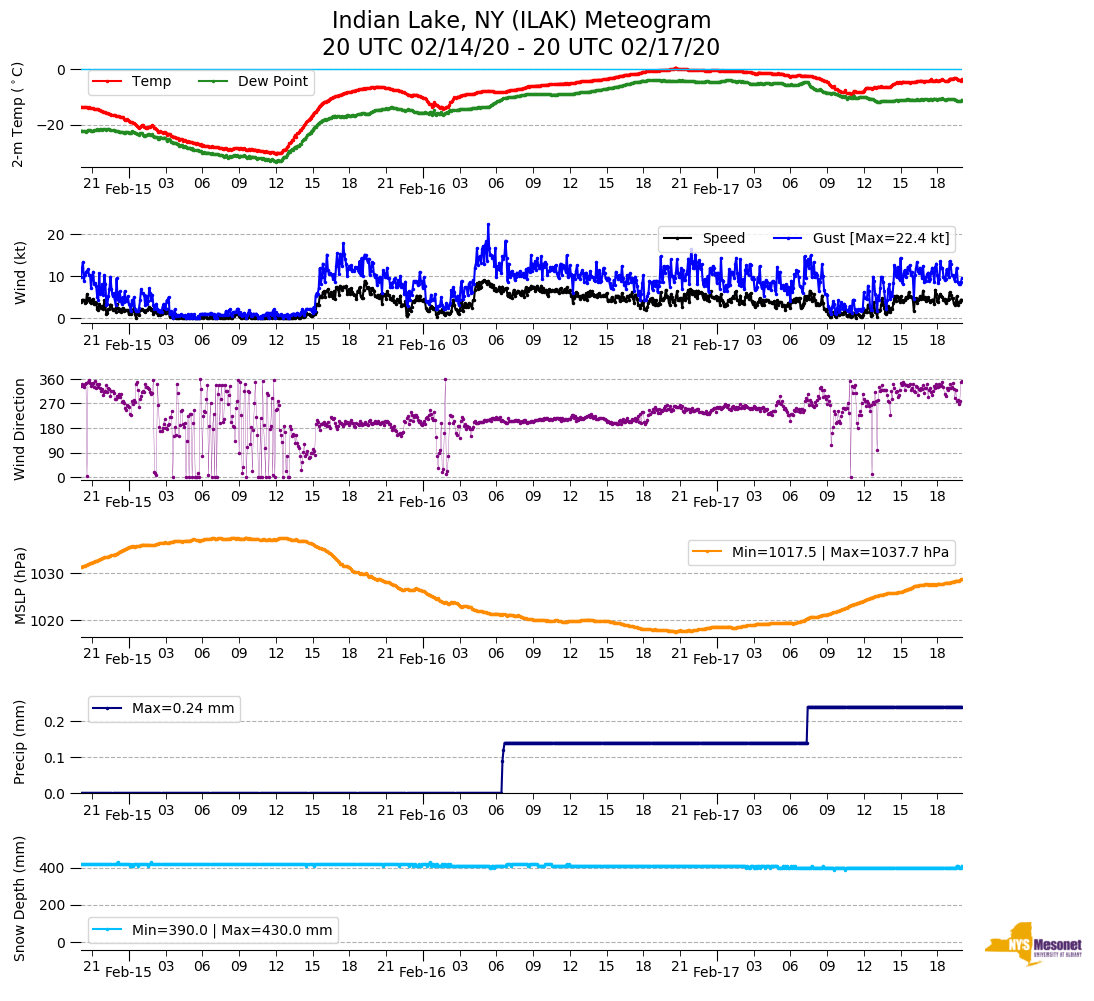Click the 'Min=1017.5 | Max=1037.7 hPa' legend text
1094x1001 pixels.
840,552
